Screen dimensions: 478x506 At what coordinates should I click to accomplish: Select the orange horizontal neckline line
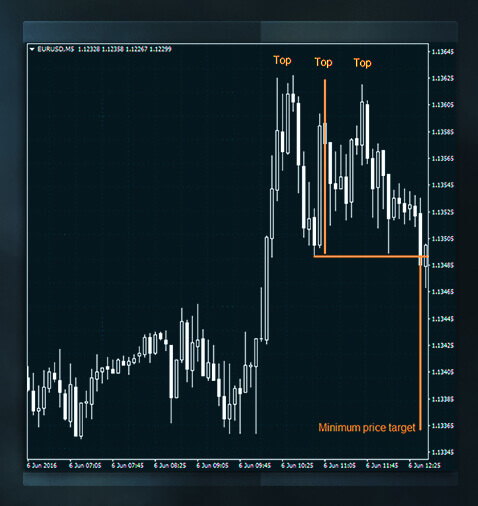(371, 256)
